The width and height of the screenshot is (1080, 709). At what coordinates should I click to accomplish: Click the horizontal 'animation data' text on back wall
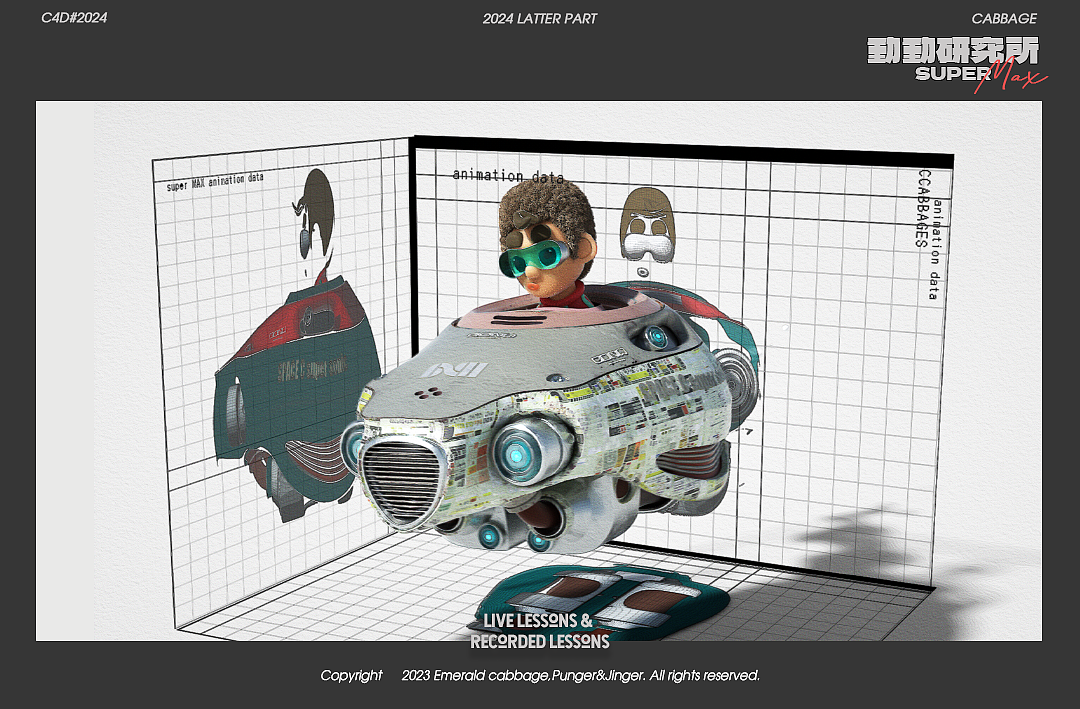pyautogui.click(x=508, y=176)
